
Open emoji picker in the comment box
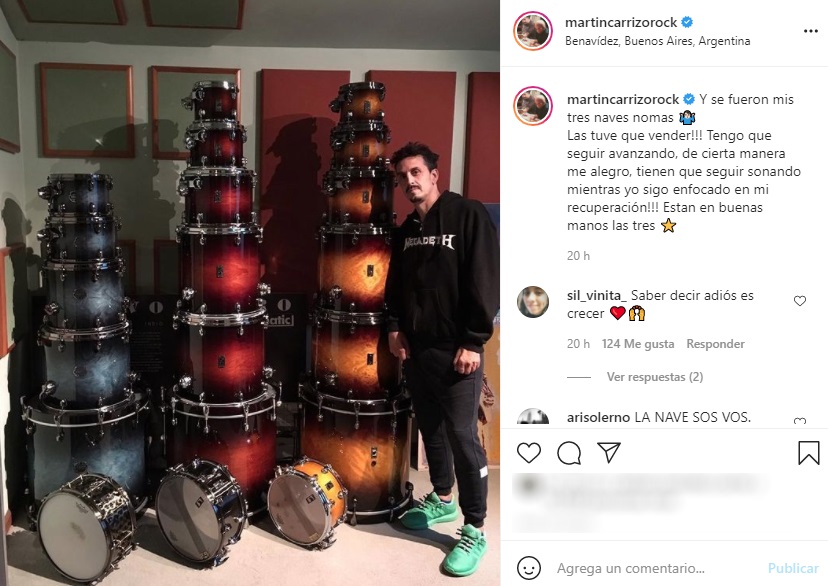[x=529, y=568]
